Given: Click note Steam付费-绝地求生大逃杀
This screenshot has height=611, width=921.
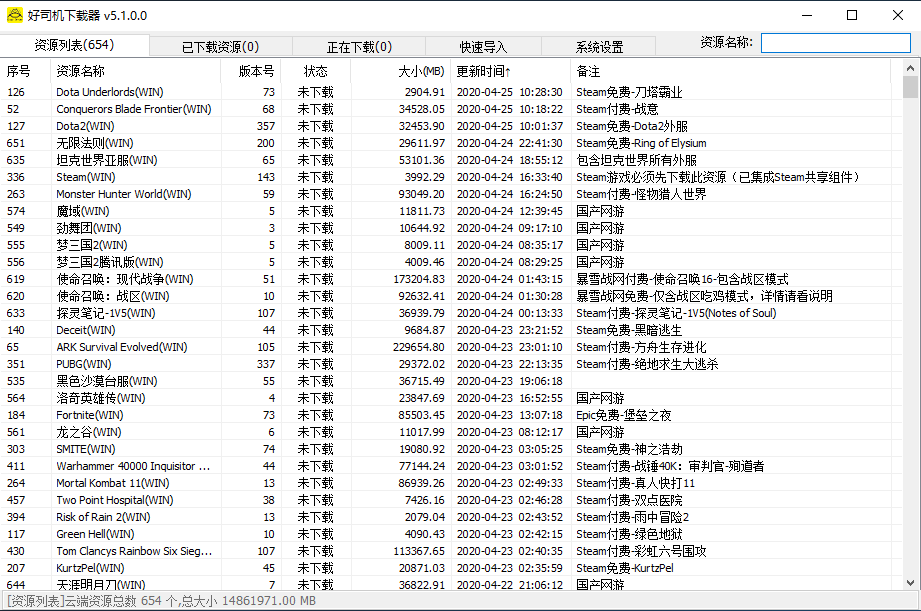Looking at the screenshot, I should click(x=647, y=364).
